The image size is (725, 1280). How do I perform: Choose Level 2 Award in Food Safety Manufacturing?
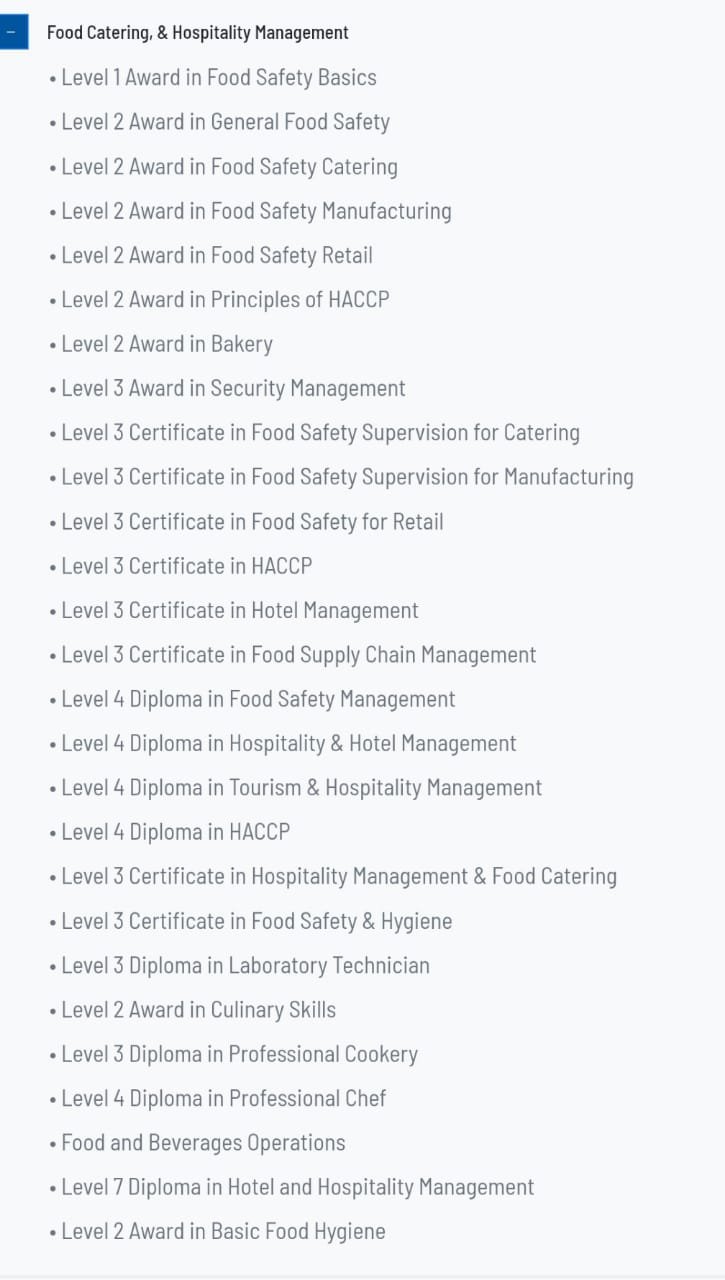[x=257, y=211]
